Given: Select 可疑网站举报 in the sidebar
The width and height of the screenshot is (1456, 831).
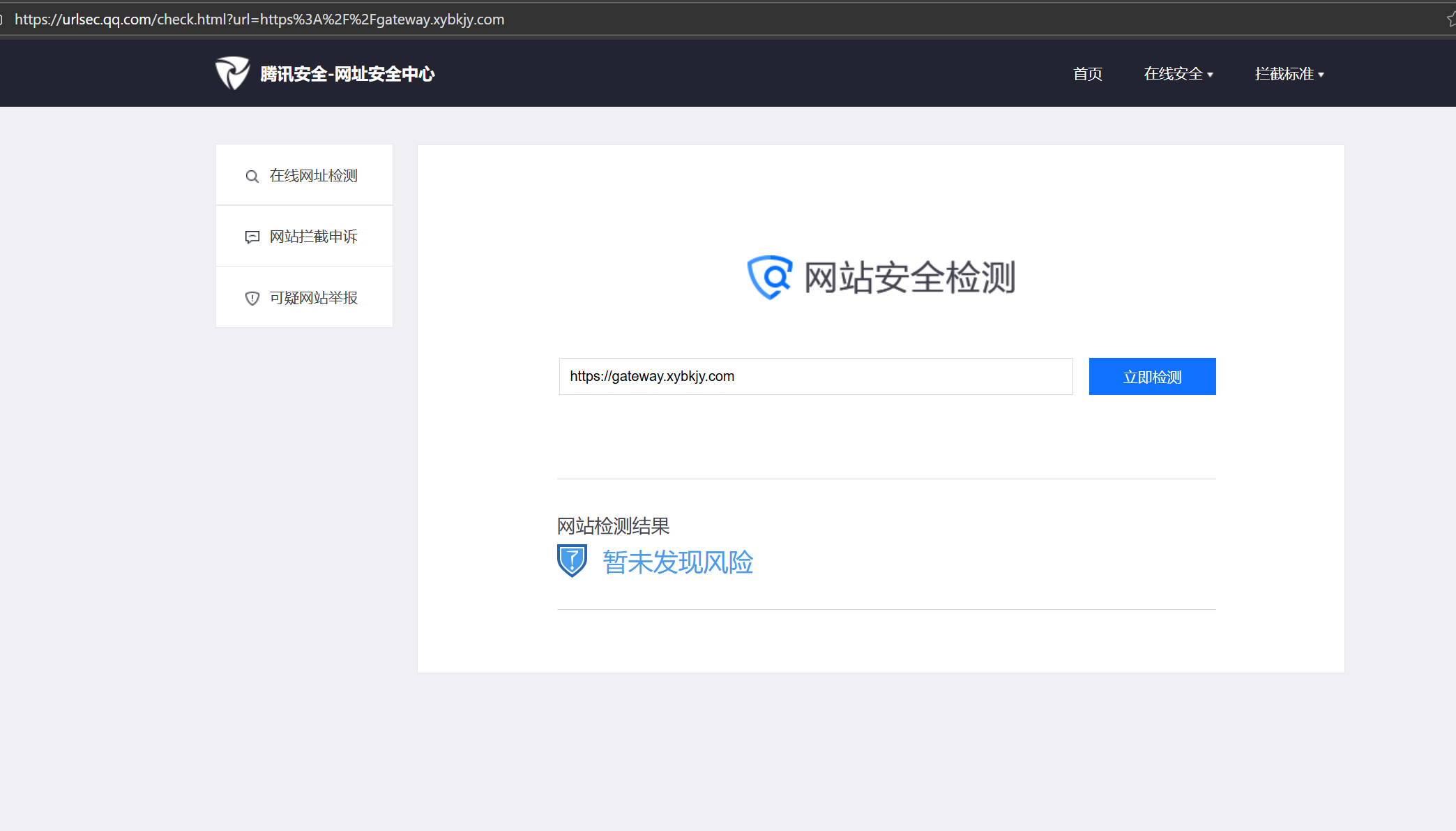Looking at the screenshot, I should [313, 298].
